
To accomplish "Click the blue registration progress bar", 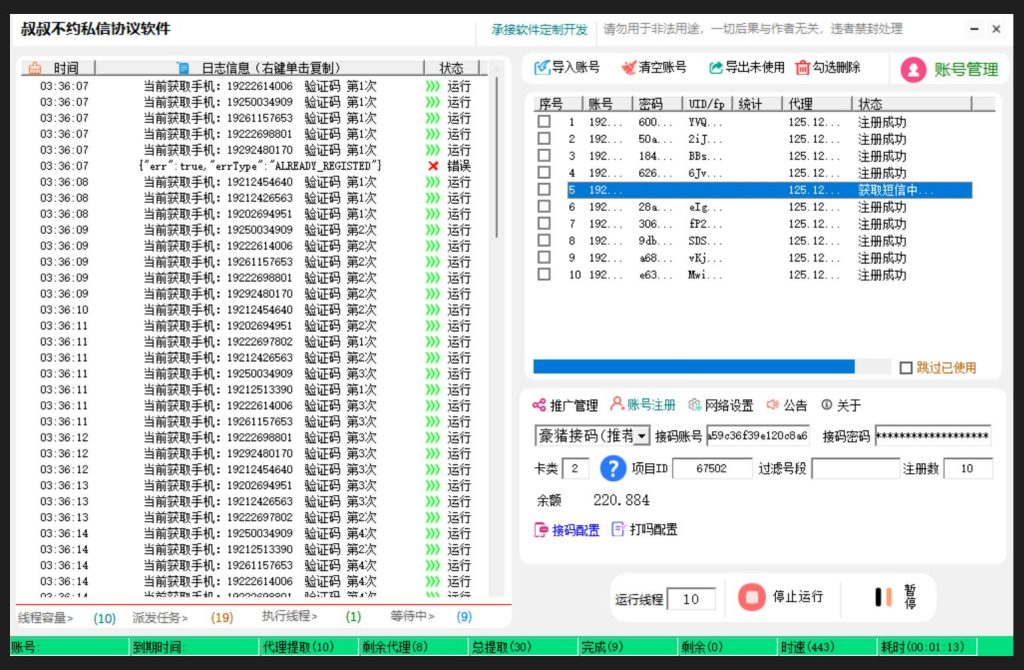I will pos(695,367).
